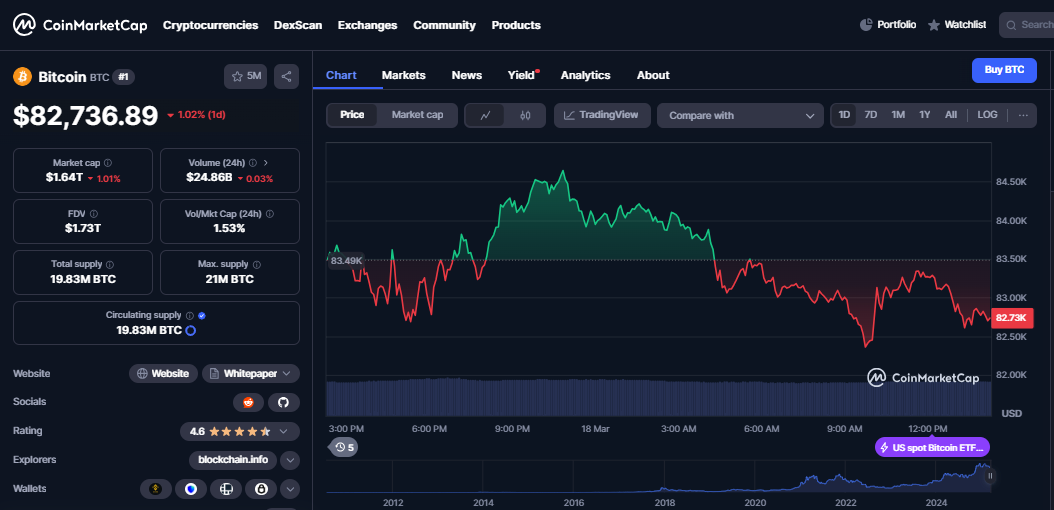Open the Compare with dropdown
This screenshot has width=1054, height=510.
[740, 115]
